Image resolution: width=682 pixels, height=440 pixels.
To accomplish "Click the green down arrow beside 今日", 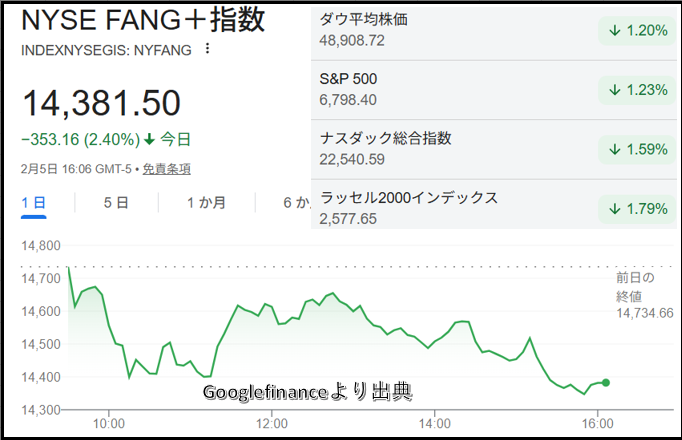I will click(150, 139).
